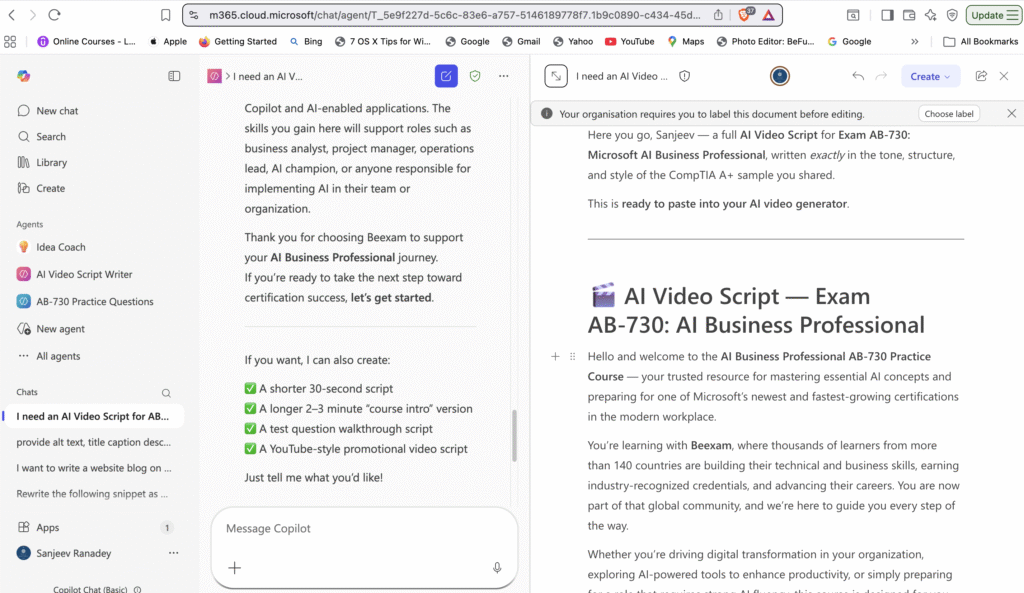Screen dimensions: 1024x593
Task: Click the undo arrow above the document
Action: (858, 75)
